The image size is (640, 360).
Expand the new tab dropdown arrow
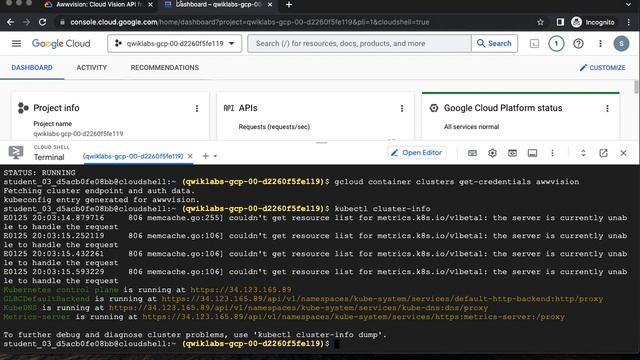coord(215,156)
